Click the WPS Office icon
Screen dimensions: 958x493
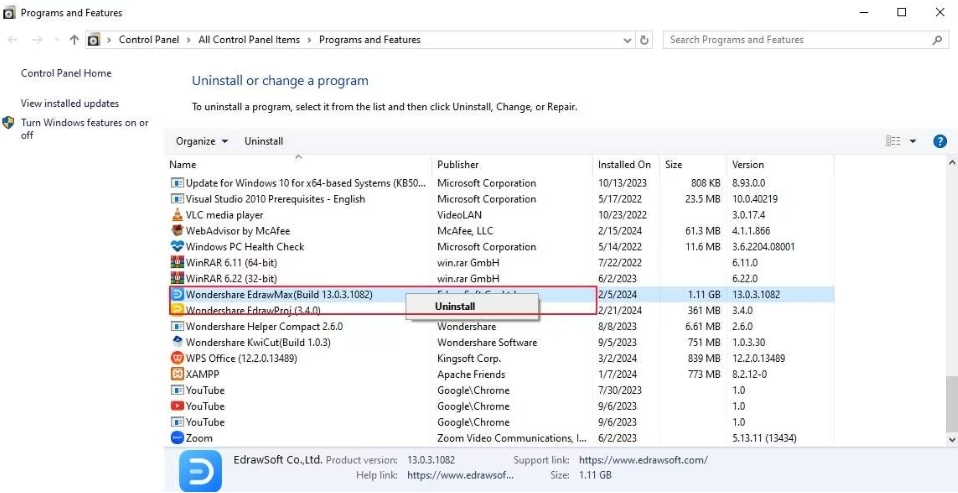pos(177,358)
